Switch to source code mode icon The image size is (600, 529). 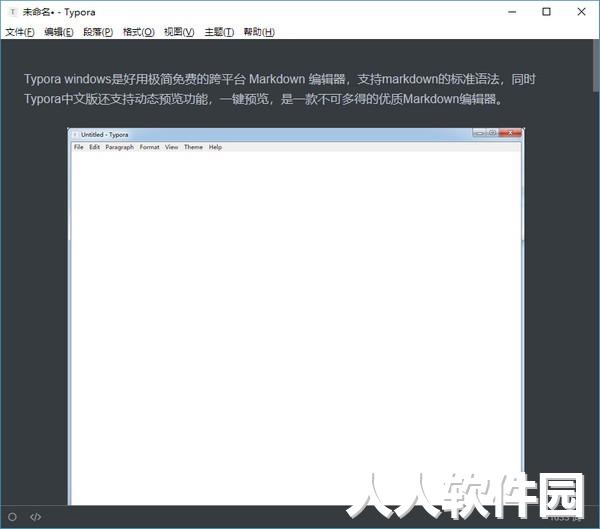coord(35,517)
